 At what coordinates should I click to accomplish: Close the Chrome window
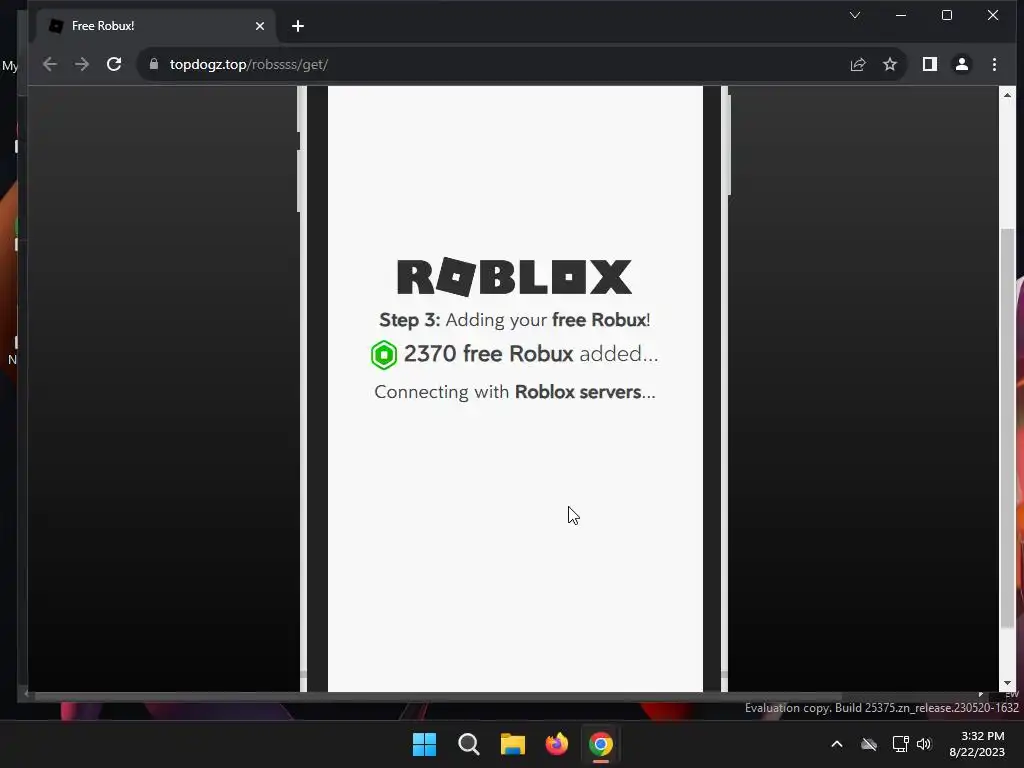993,15
